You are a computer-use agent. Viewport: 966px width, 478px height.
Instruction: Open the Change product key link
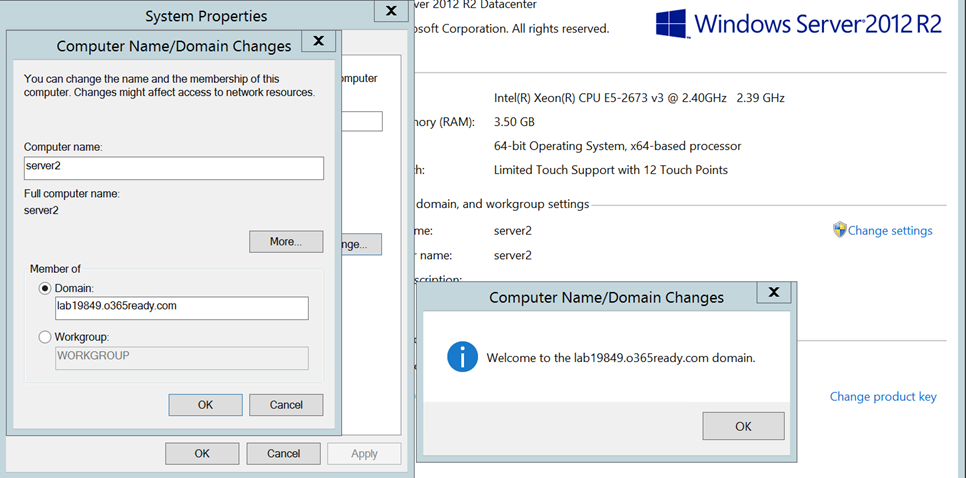(883, 397)
